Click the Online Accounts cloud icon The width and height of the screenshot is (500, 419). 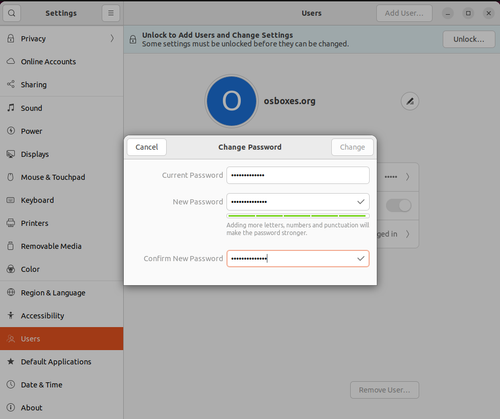pyautogui.click(x=11, y=61)
